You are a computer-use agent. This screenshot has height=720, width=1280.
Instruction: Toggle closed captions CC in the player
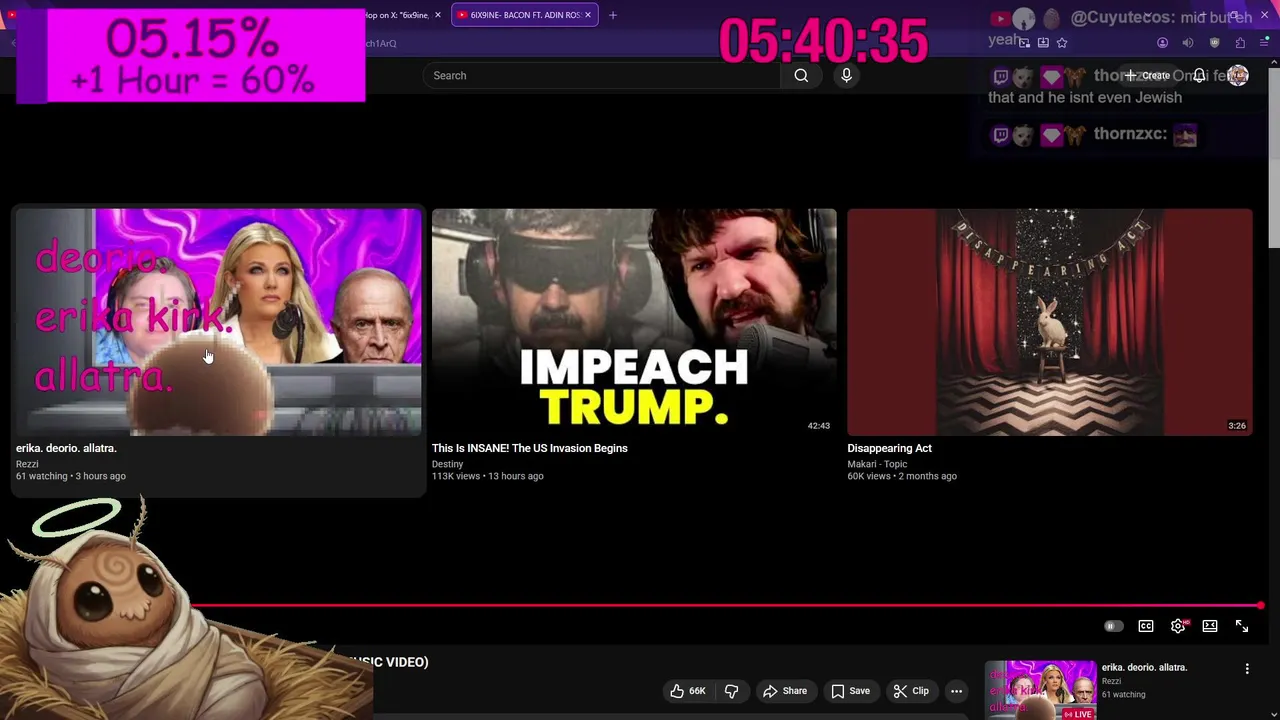[x=1146, y=626]
